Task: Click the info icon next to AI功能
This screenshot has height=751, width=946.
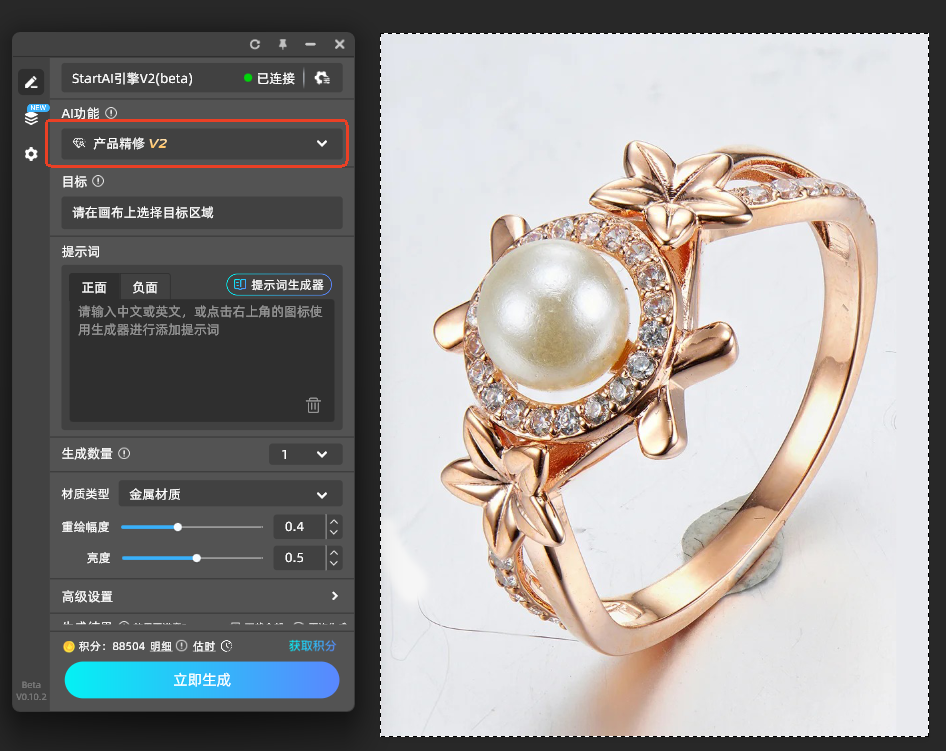Action: coord(111,113)
